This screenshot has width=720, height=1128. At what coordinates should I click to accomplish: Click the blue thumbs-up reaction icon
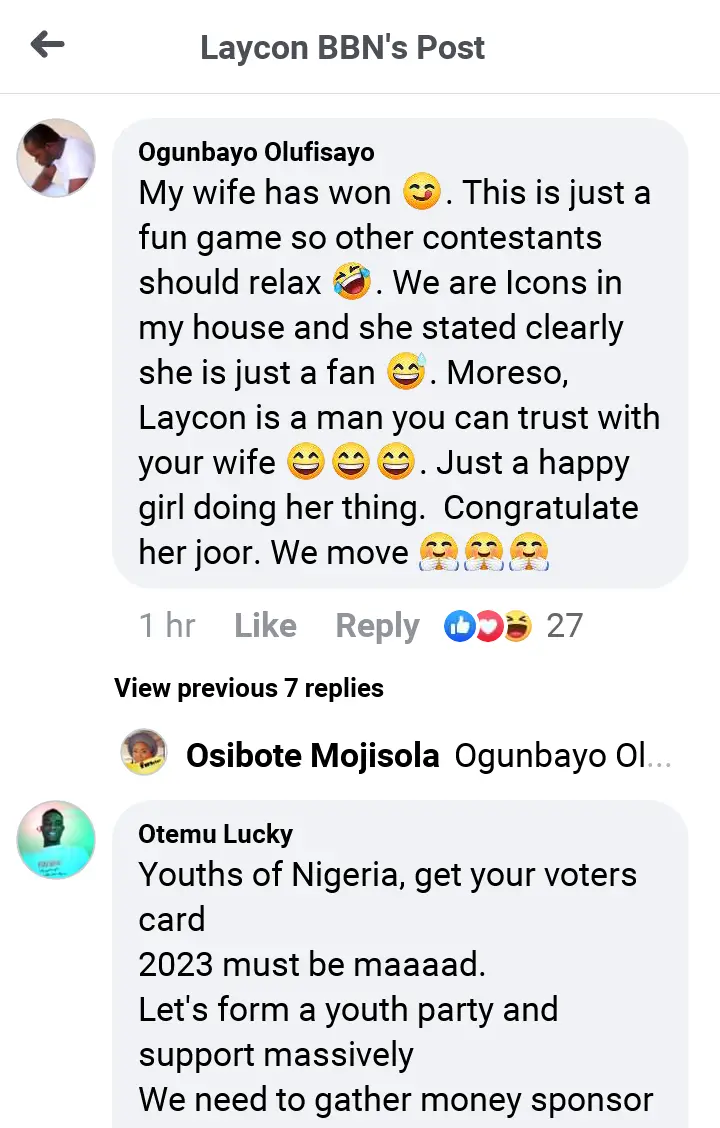tap(460, 627)
